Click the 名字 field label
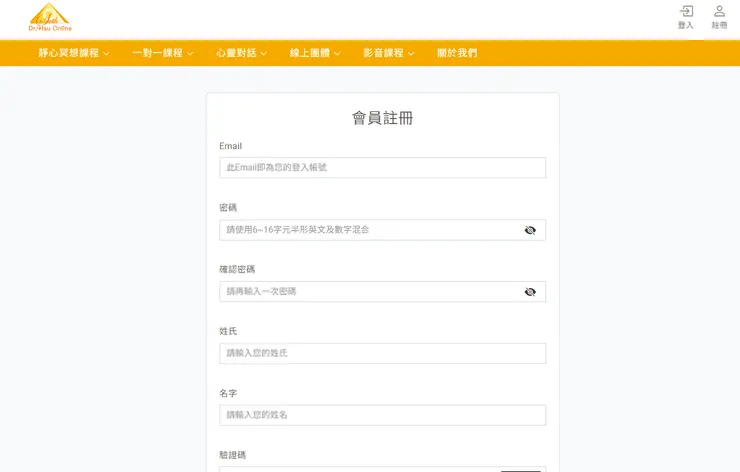 coord(228,393)
